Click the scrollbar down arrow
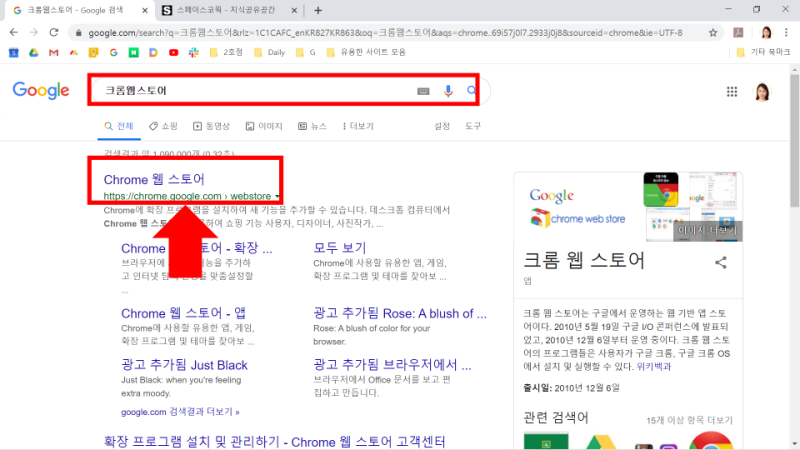 pos(794,443)
